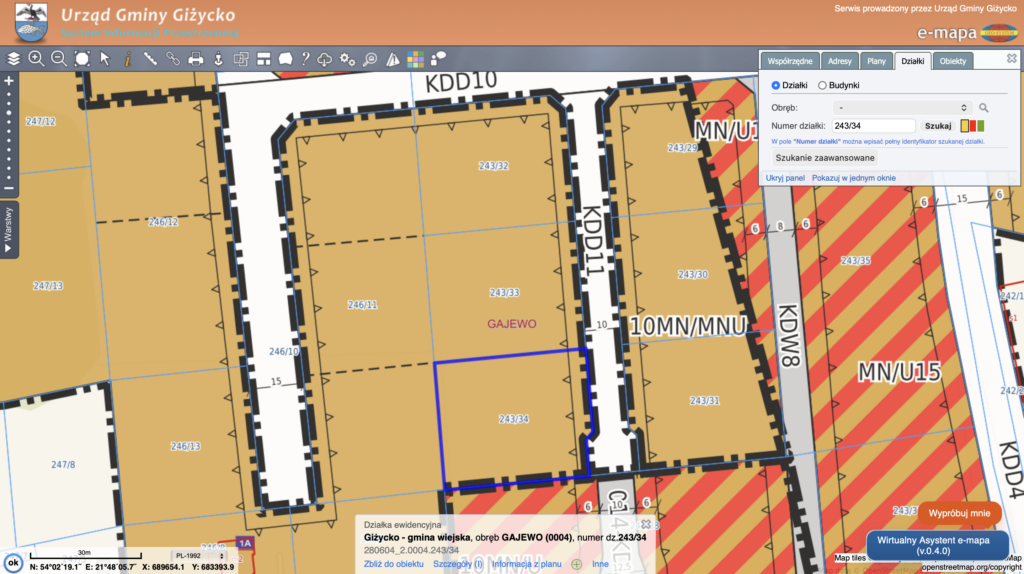Click the Wypróbuj mnie button
The width and height of the screenshot is (1024, 574).
click(959, 513)
